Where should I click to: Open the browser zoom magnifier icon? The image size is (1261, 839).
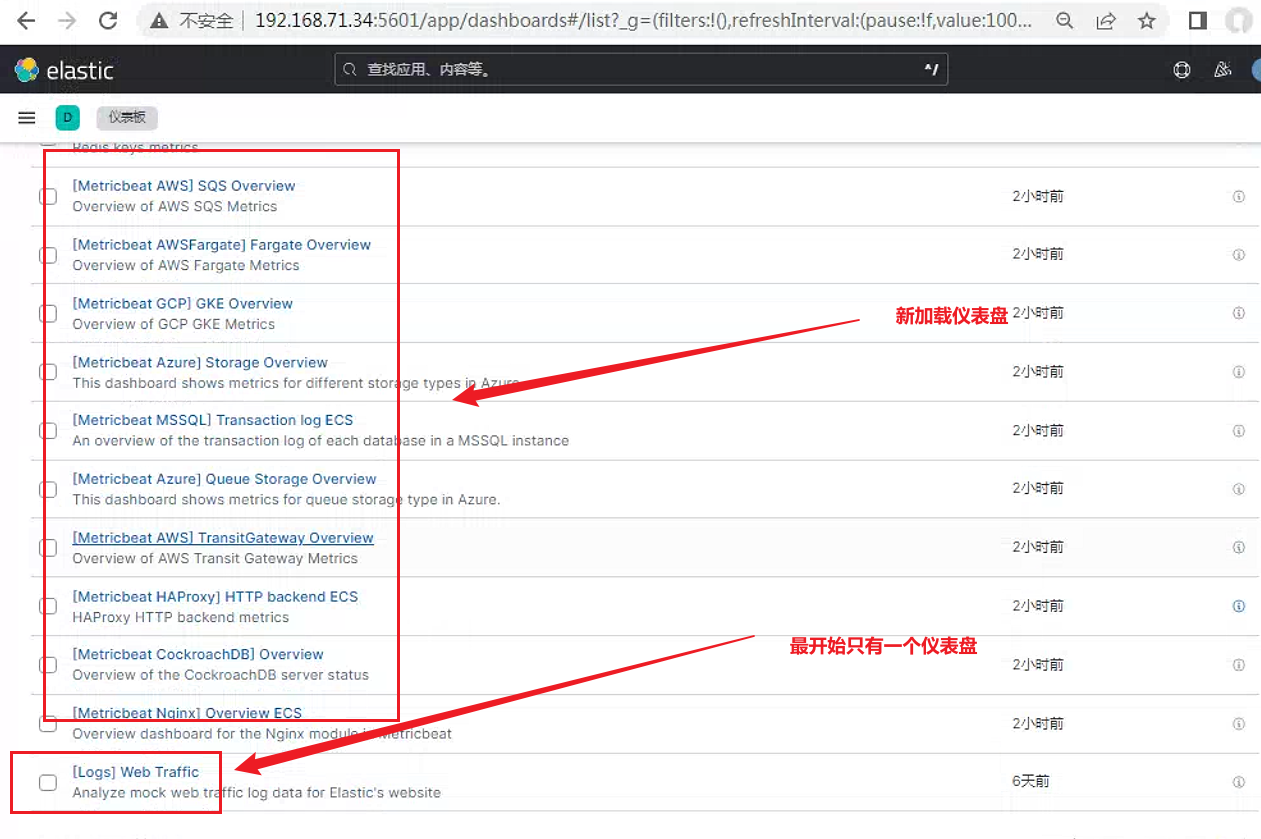click(1066, 20)
